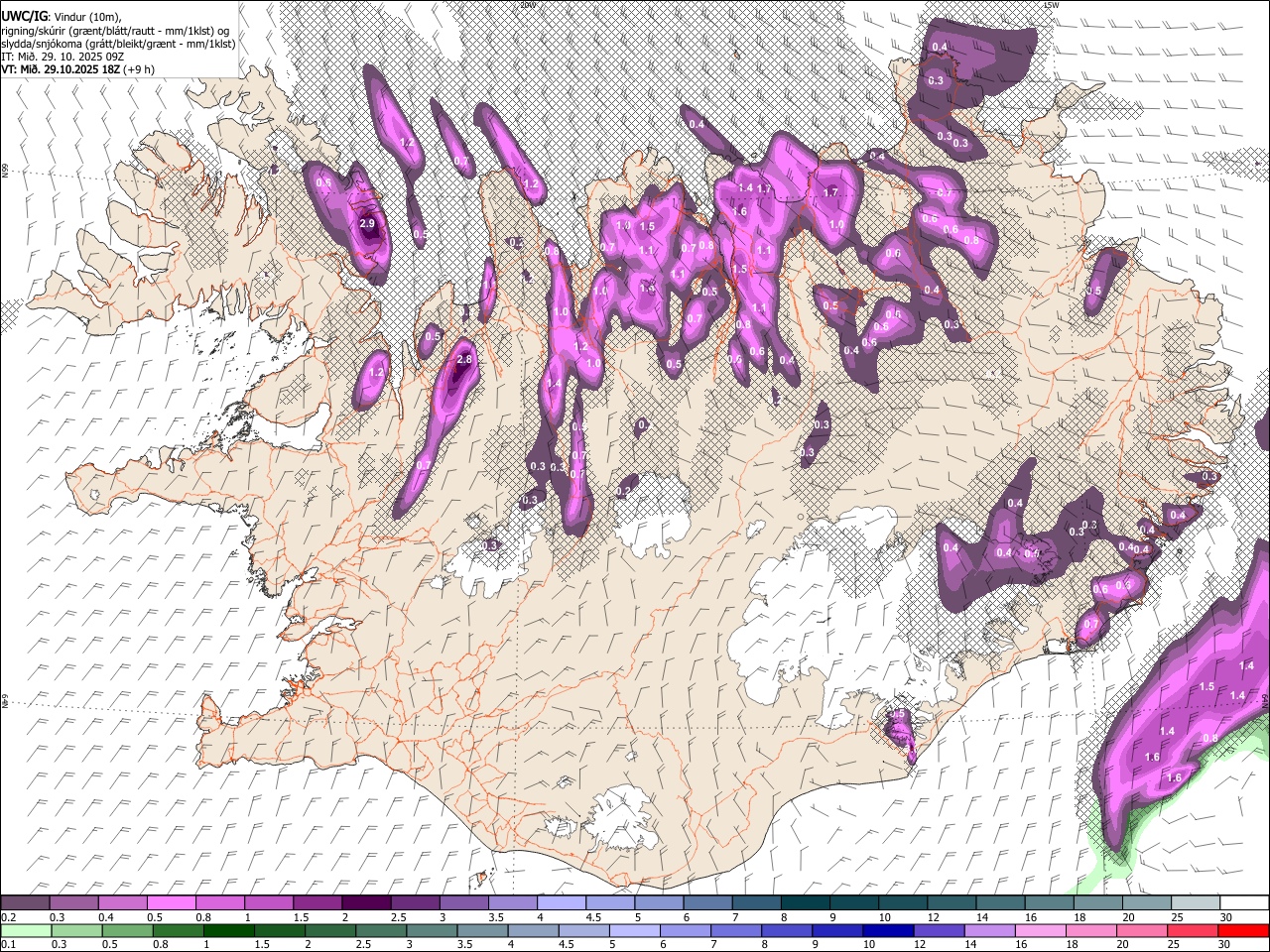1270x952 pixels.
Task: Click the "0.2" label in the legend
Action: (x=8, y=916)
